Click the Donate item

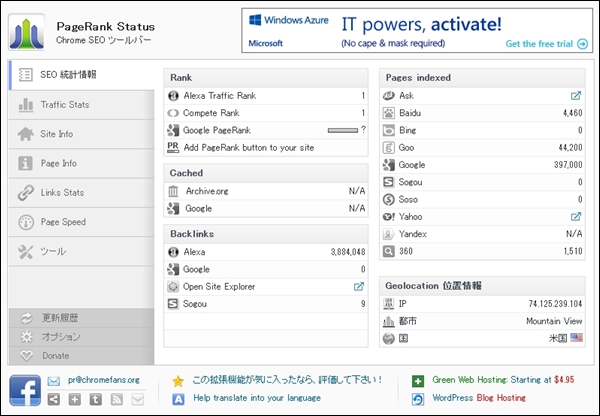(x=82, y=356)
